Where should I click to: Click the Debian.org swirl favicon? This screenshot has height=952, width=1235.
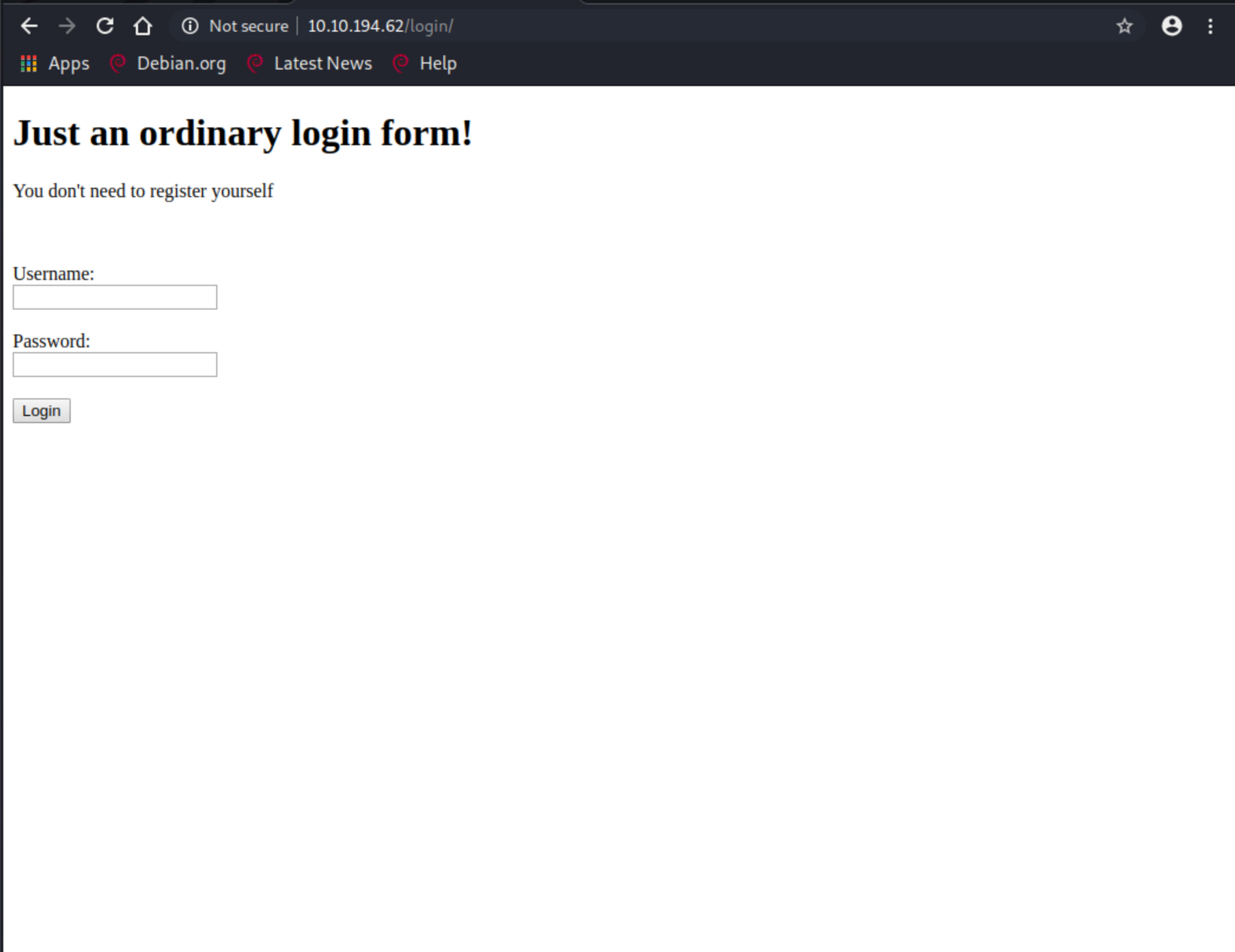118,63
